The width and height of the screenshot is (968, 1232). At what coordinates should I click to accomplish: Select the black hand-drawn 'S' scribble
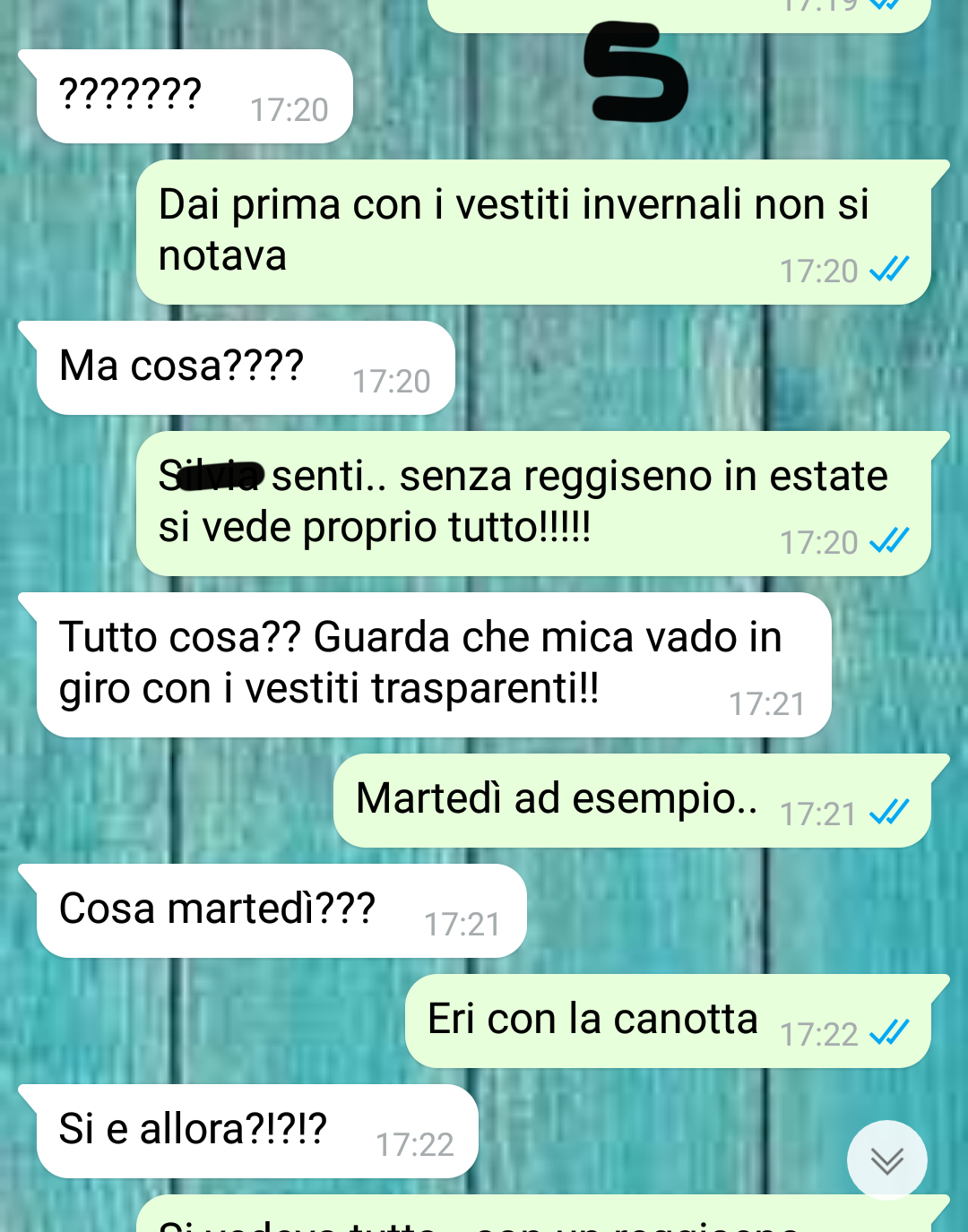[635, 73]
